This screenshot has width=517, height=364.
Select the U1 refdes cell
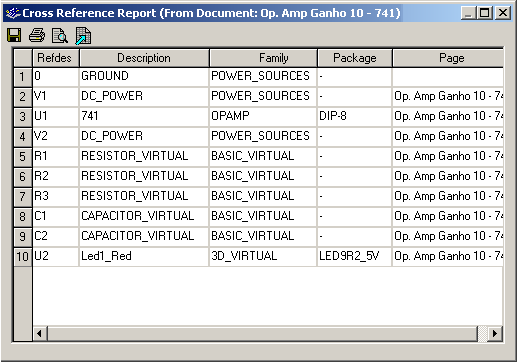click(x=56, y=117)
